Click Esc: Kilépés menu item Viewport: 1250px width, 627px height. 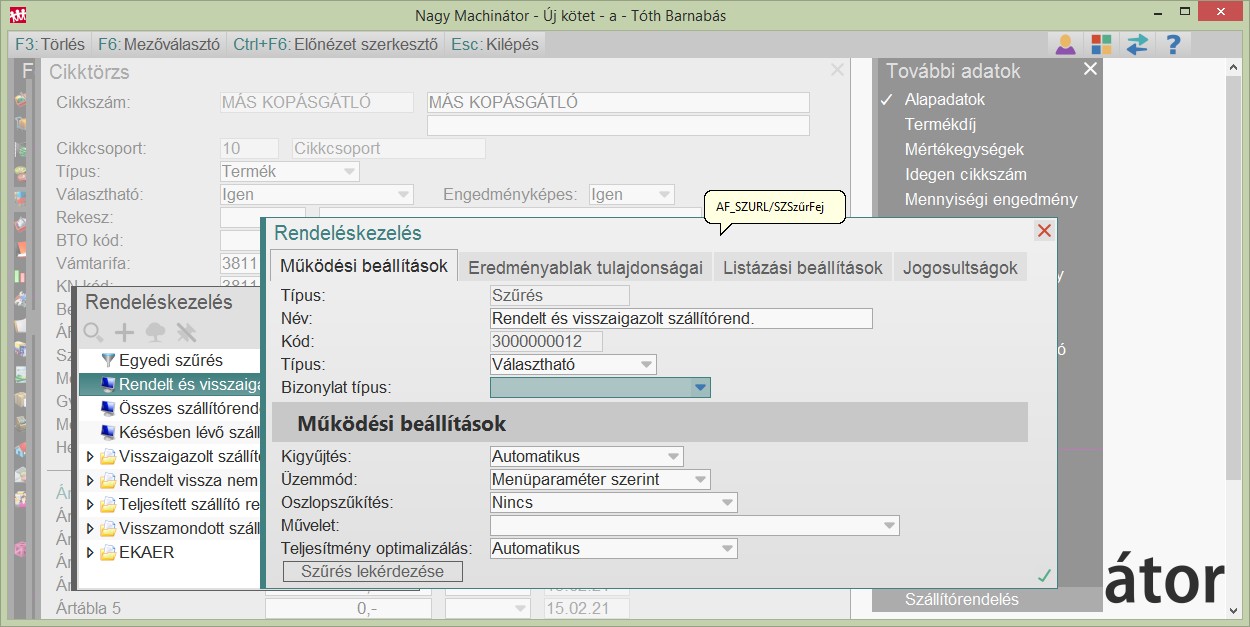click(x=495, y=44)
